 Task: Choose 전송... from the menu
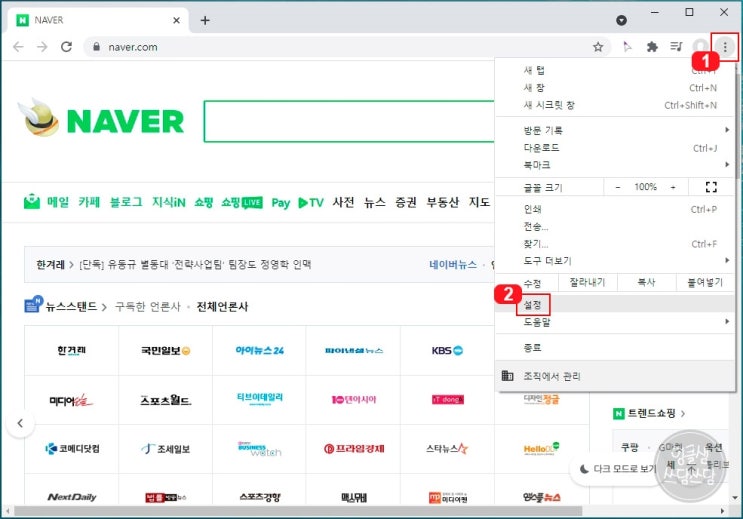point(615,227)
